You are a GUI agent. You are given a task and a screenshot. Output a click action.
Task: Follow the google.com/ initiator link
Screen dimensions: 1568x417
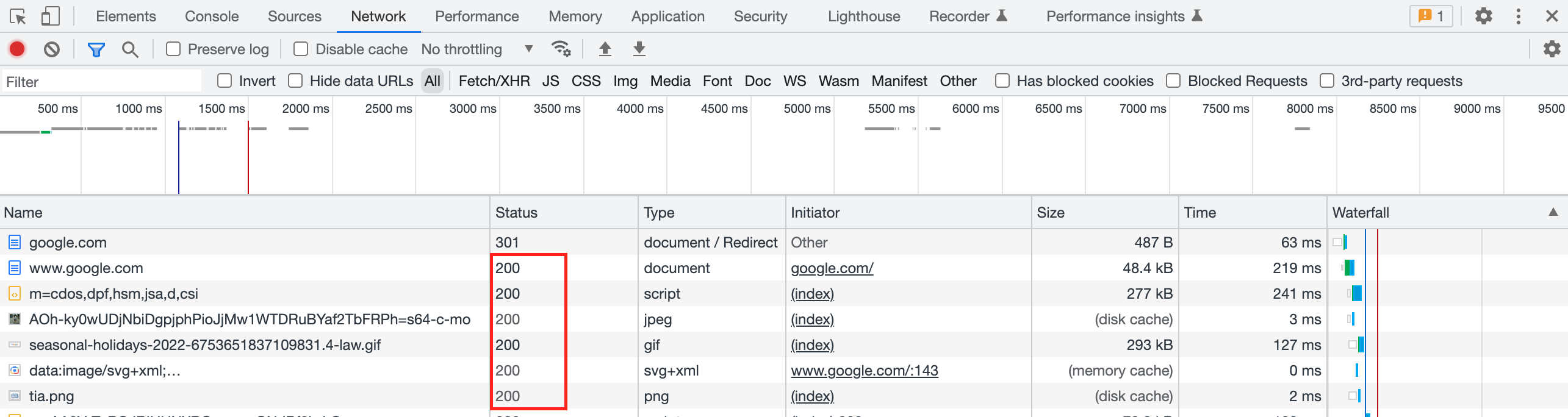click(832, 268)
